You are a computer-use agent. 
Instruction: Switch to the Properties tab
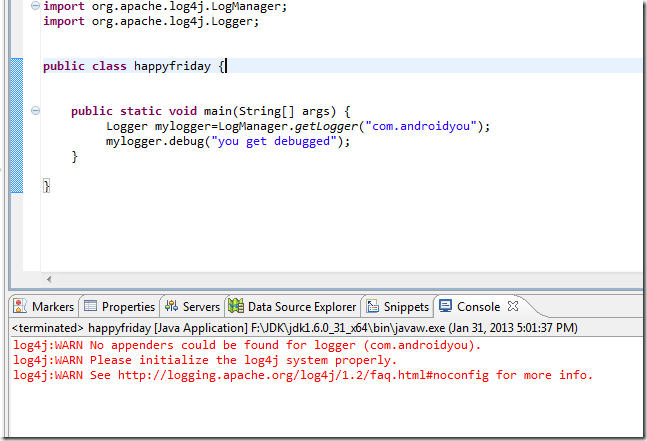tap(119, 307)
